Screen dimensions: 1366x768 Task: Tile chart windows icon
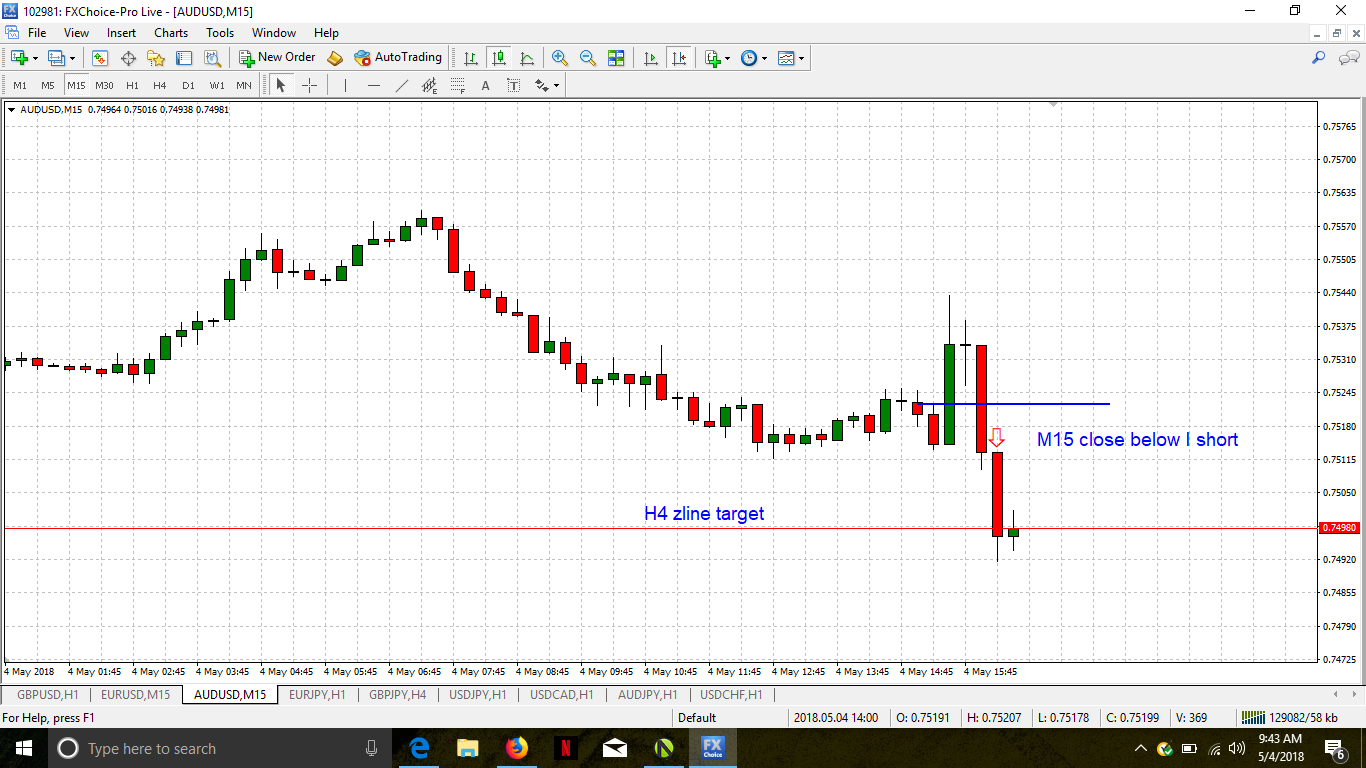pos(616,58)
